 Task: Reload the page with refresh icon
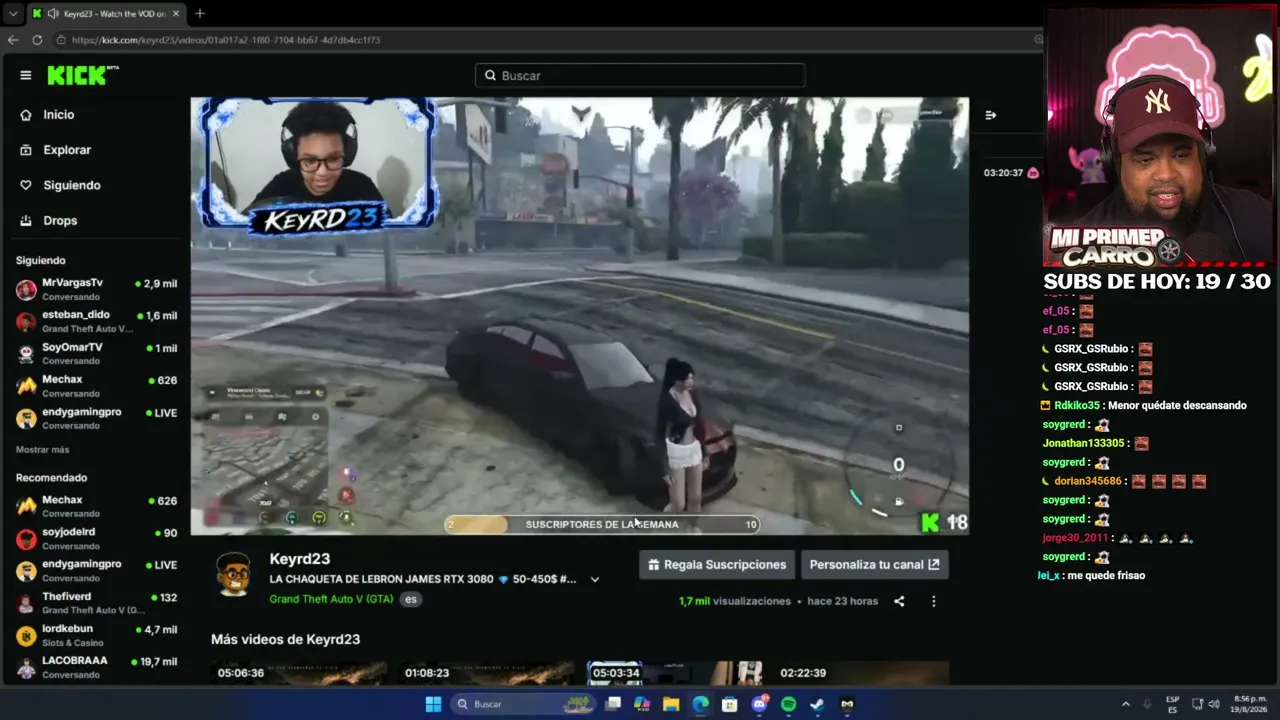tap(37, 40)
